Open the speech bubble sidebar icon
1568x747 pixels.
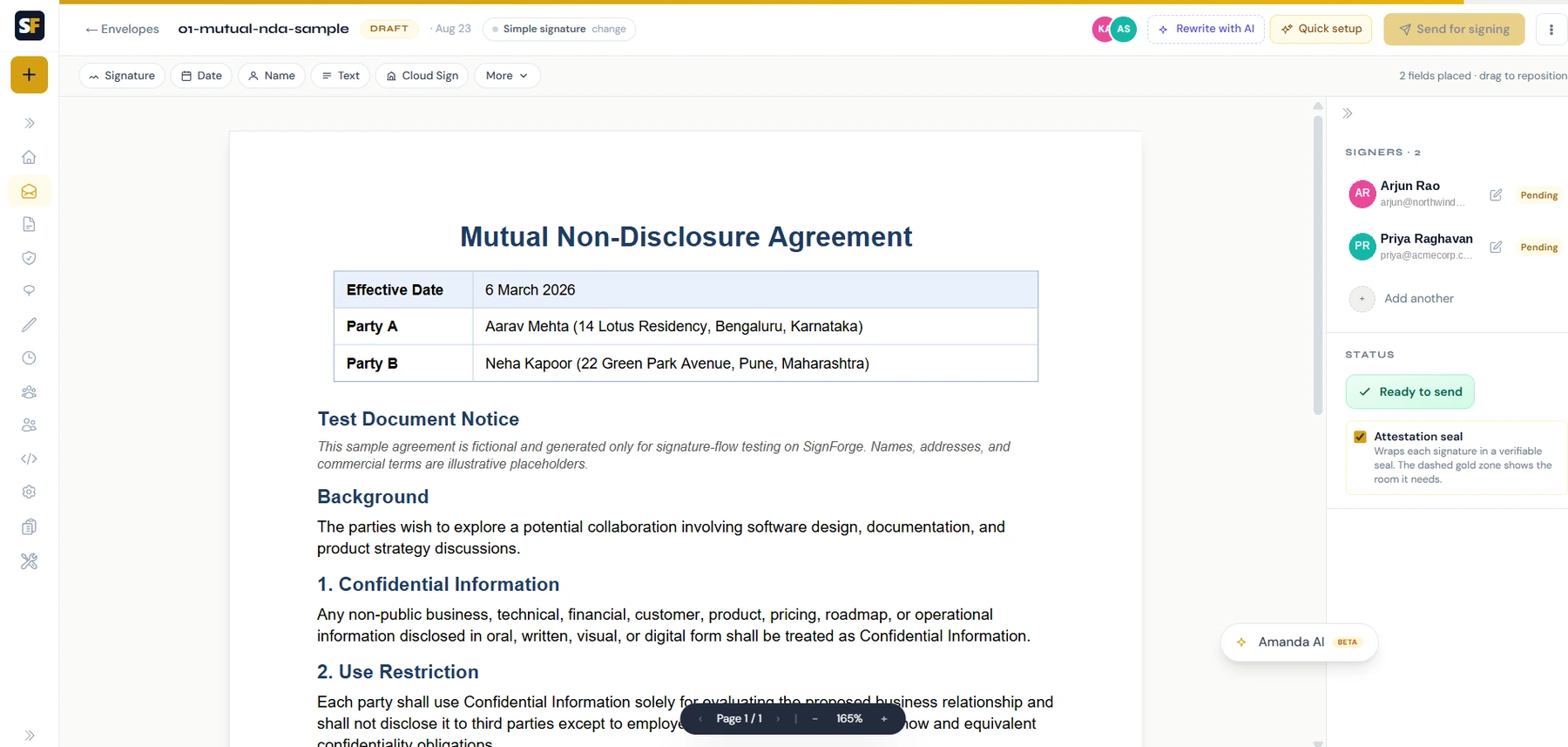click(x=29, y=291)
